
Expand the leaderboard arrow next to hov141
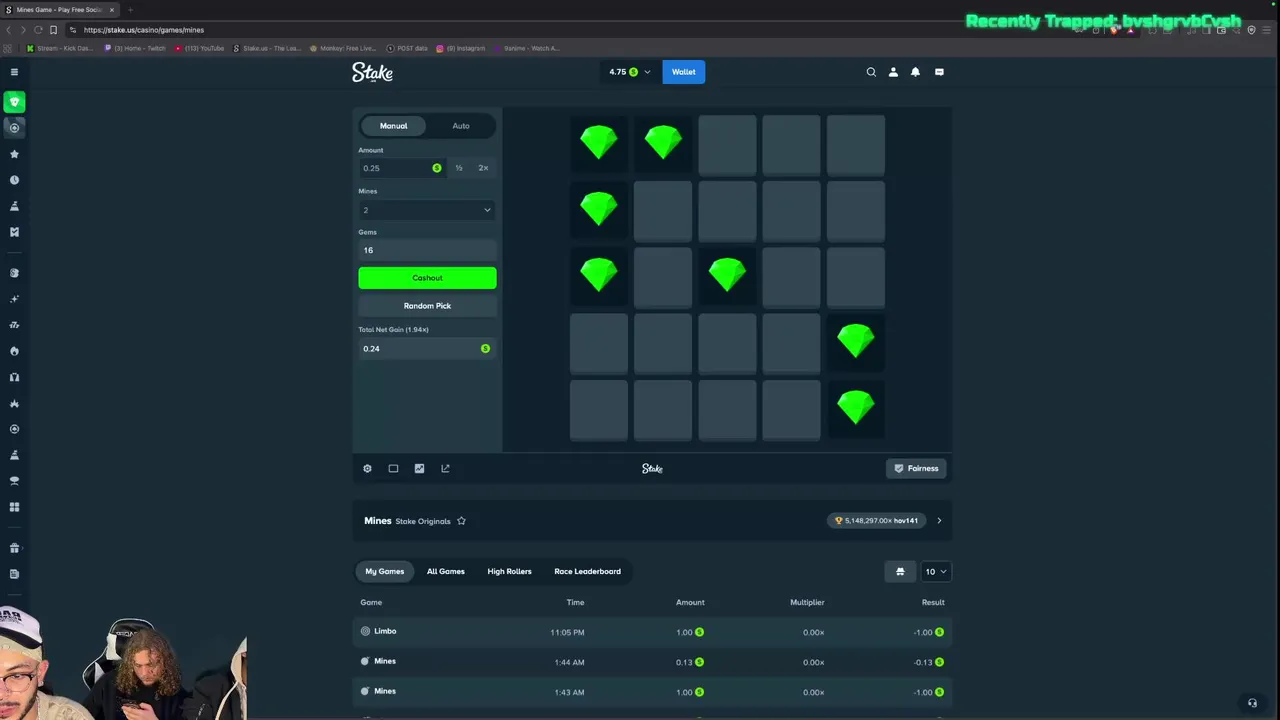[939, 521]
